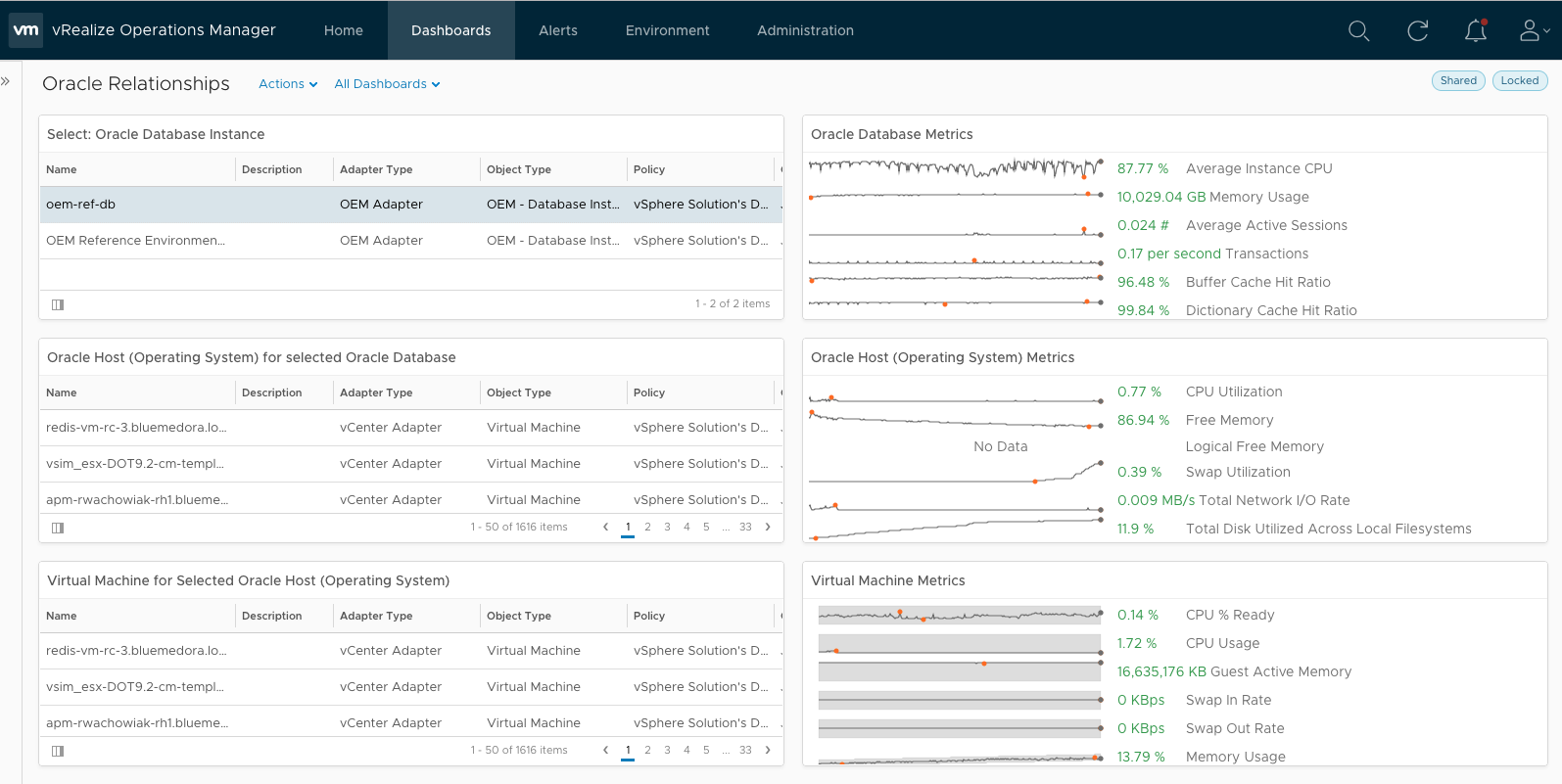Viewport: 1562px width, 784px height.
Task: Sort Virtual Machine list by Description column
Action: click(x=272, y=616)
